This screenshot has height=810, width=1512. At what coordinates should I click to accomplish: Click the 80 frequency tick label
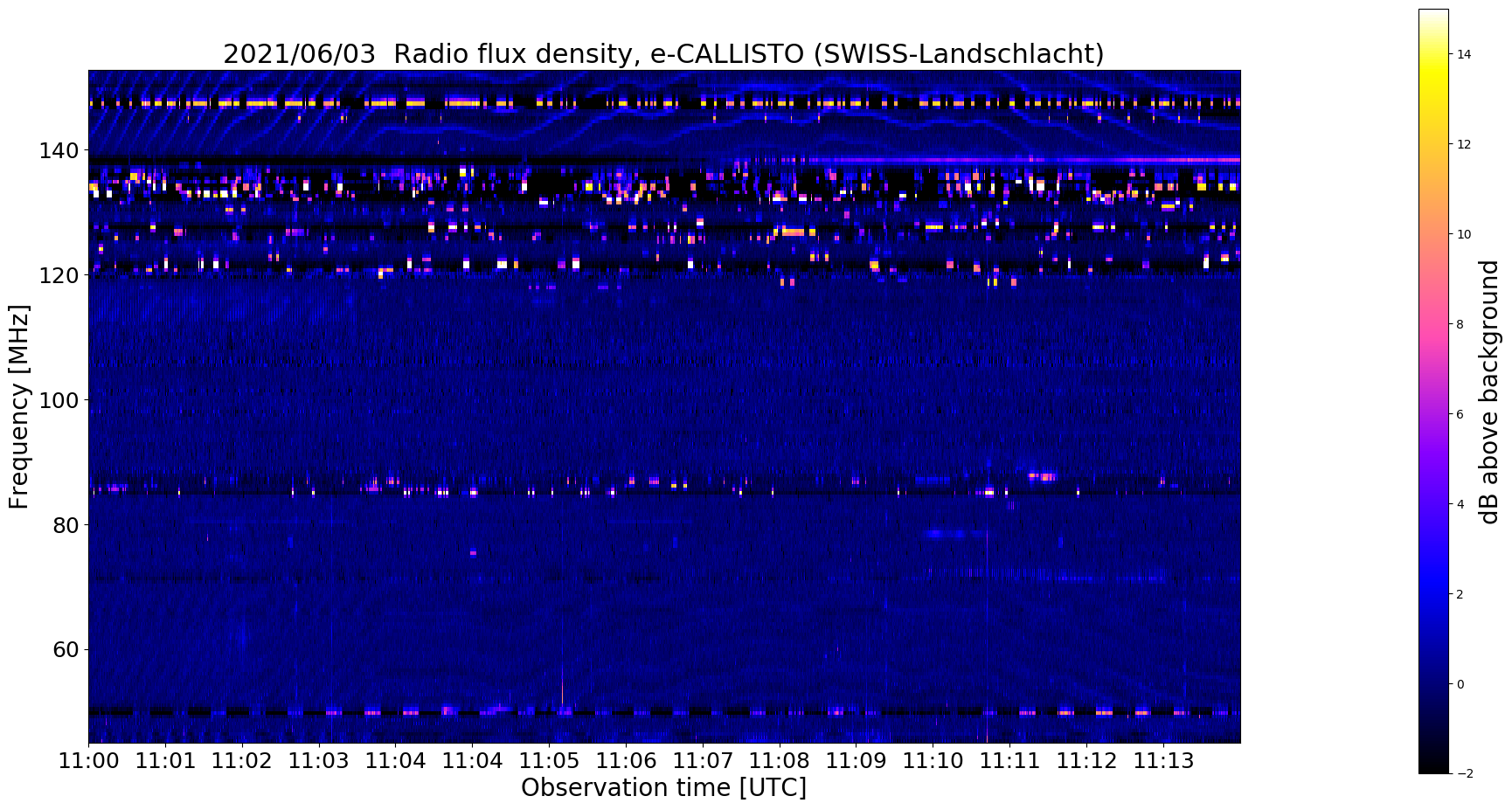[66, 525]
